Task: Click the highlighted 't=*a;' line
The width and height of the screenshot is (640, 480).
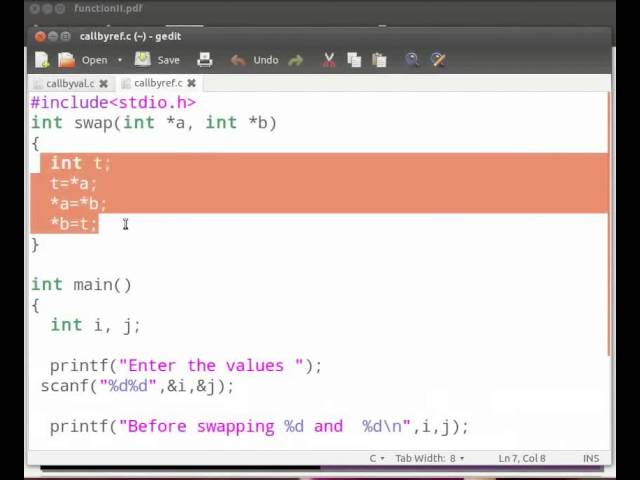Action: (x=73, y=184)
